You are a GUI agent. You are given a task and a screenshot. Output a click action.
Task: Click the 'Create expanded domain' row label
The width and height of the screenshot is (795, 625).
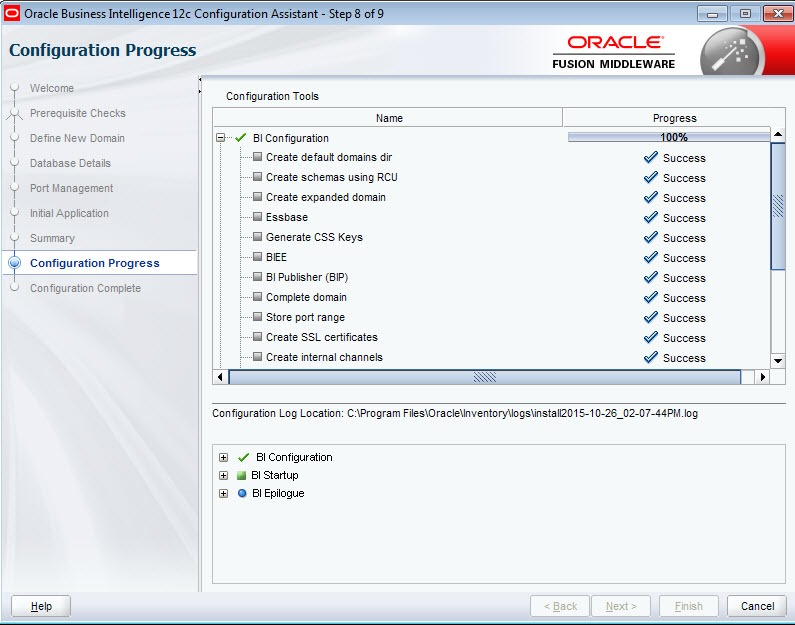(326, 197)
